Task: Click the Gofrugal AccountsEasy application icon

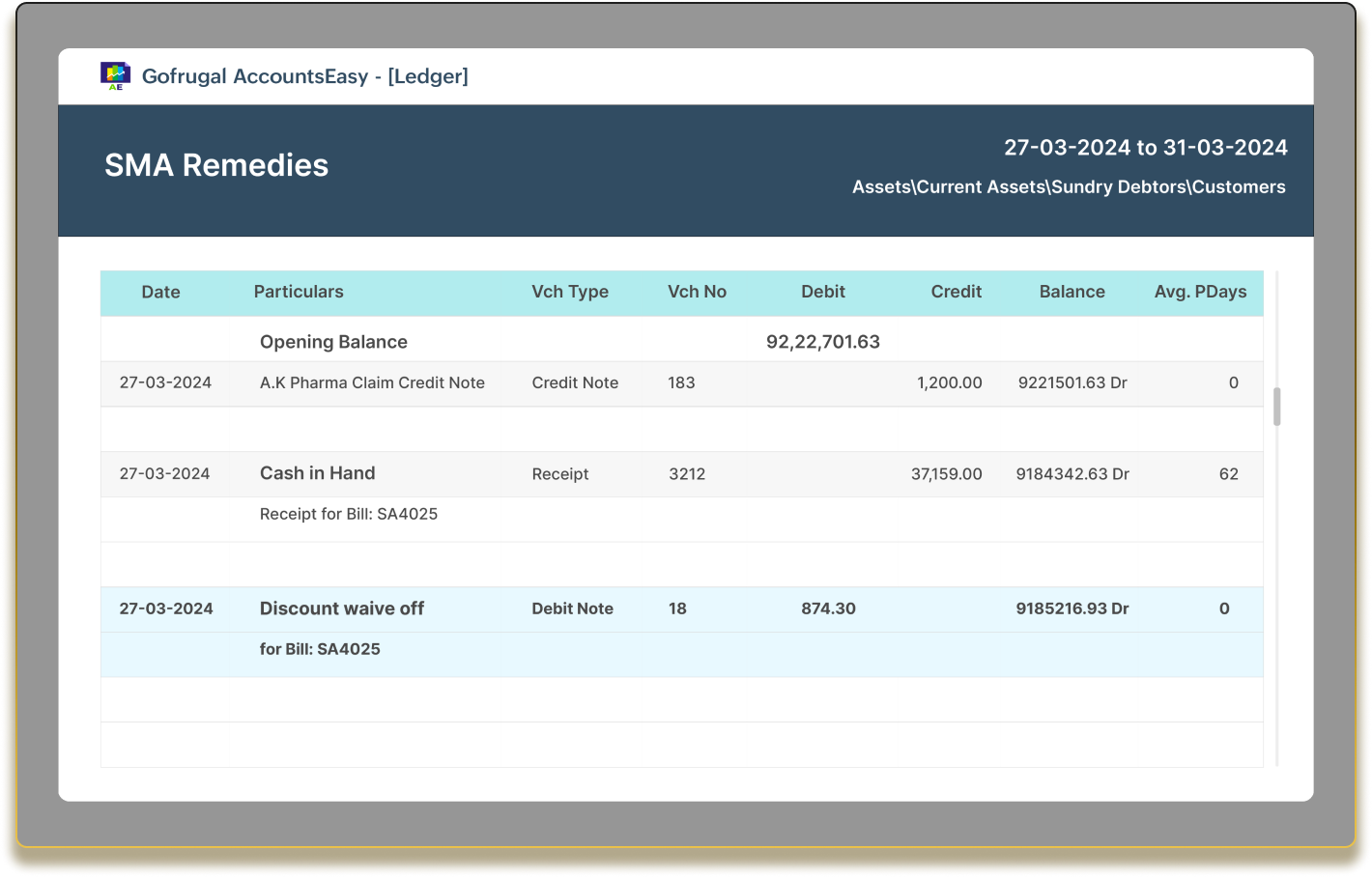Action: click(115, 75)
